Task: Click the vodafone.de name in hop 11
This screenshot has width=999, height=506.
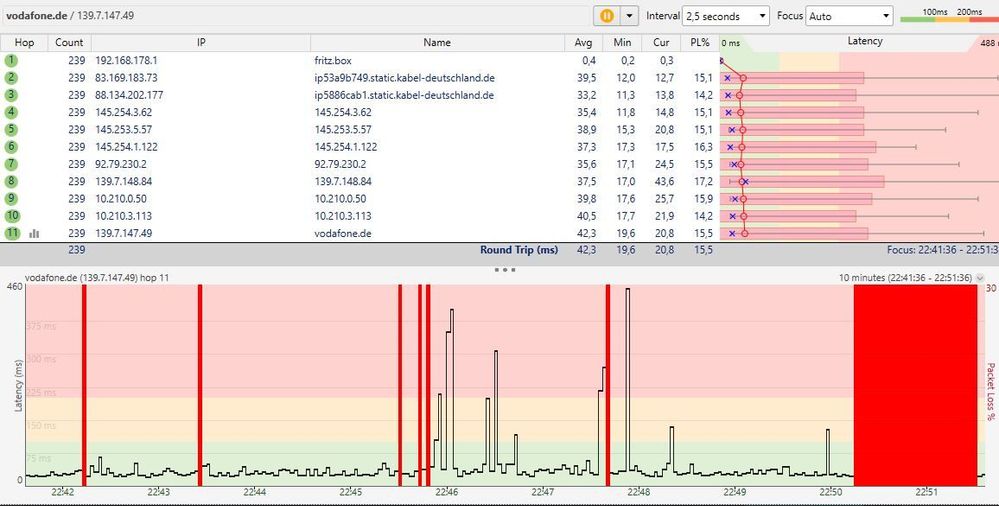Action: [x=343, y=233]
